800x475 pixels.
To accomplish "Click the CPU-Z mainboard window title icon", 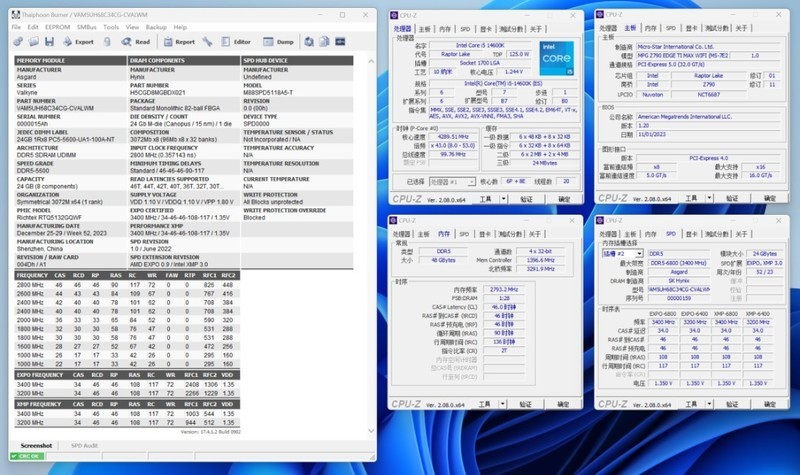I will coord(600,14).
